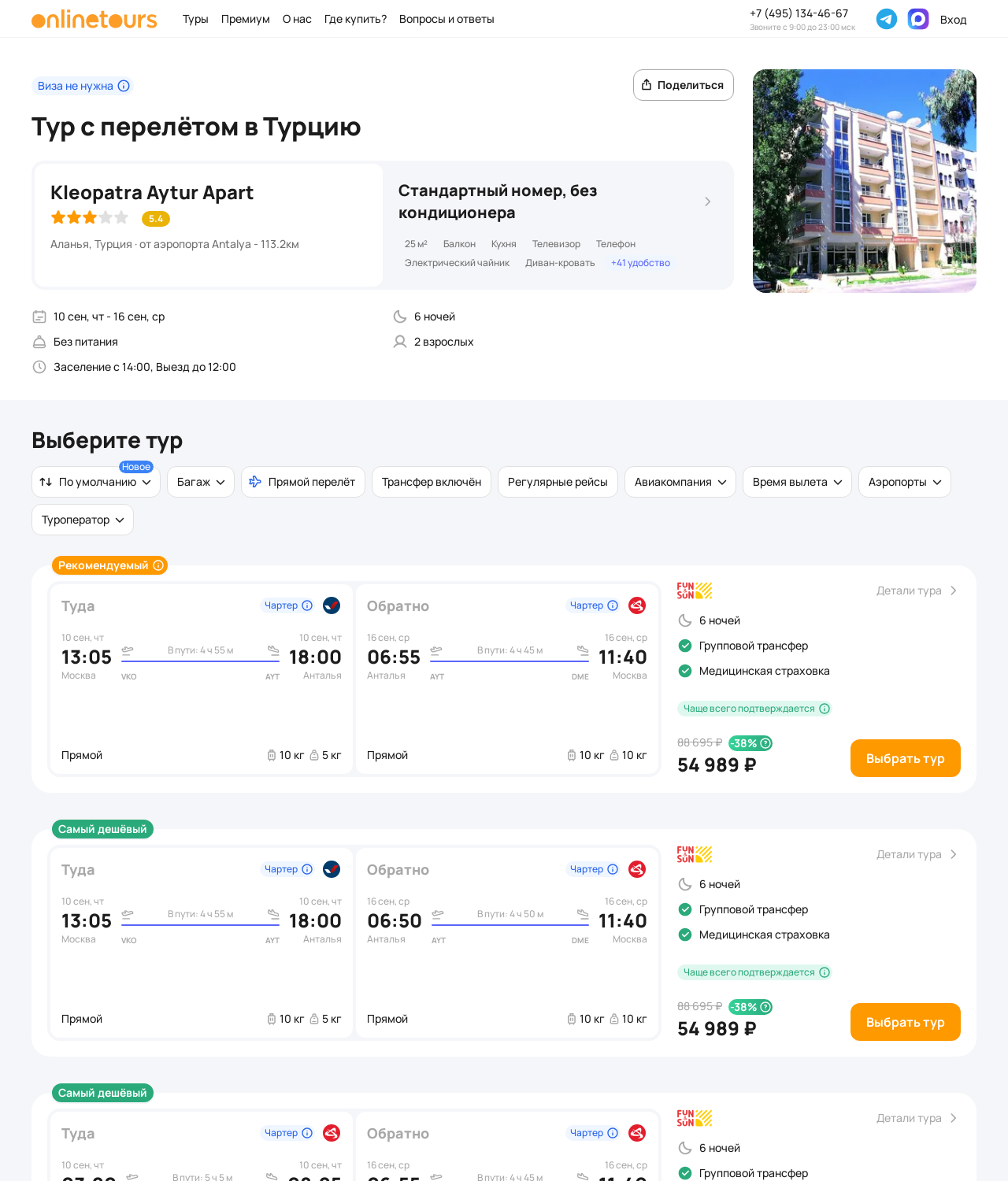Click airline logo on first Туда flight
1008x1181 pixels.
click(332, 605)
